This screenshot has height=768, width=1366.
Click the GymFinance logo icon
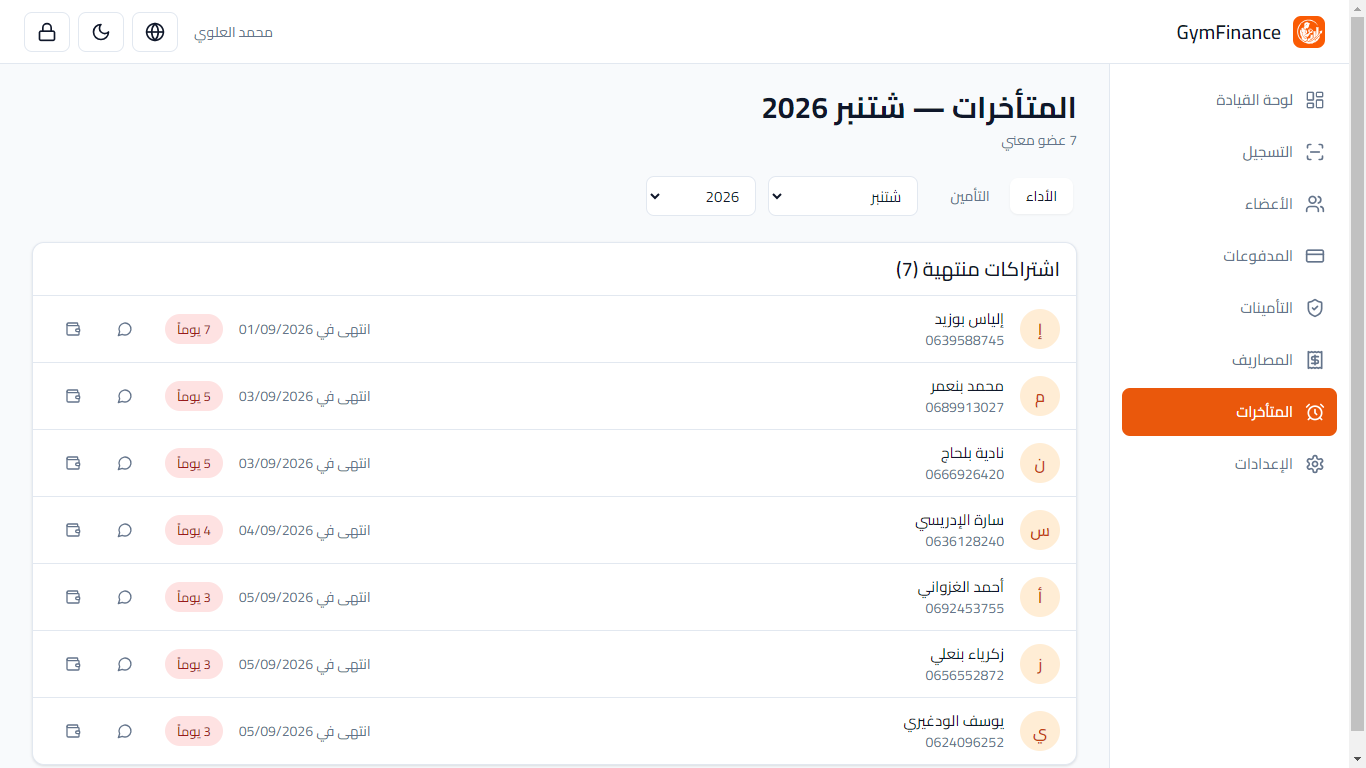[x=1309, y=32]
